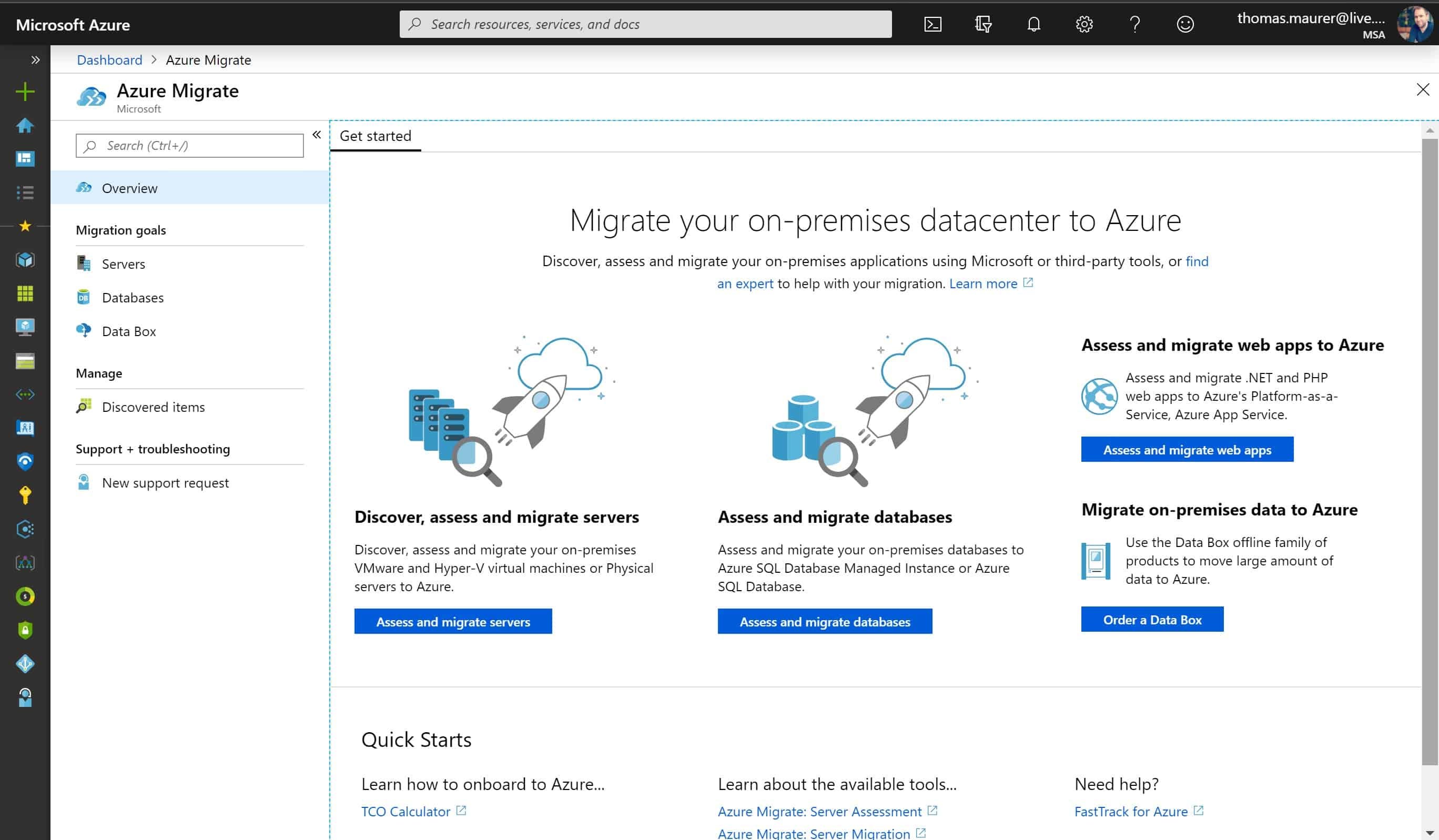Open the blue diamond sidebar icon
This screenshot has height=840, width=1439.
point(25,664)
